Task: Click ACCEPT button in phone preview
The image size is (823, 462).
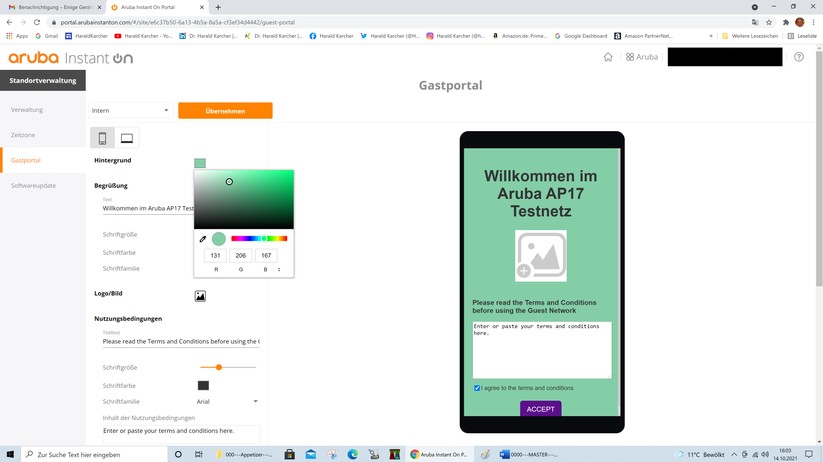Action: [x=541, y=409]
